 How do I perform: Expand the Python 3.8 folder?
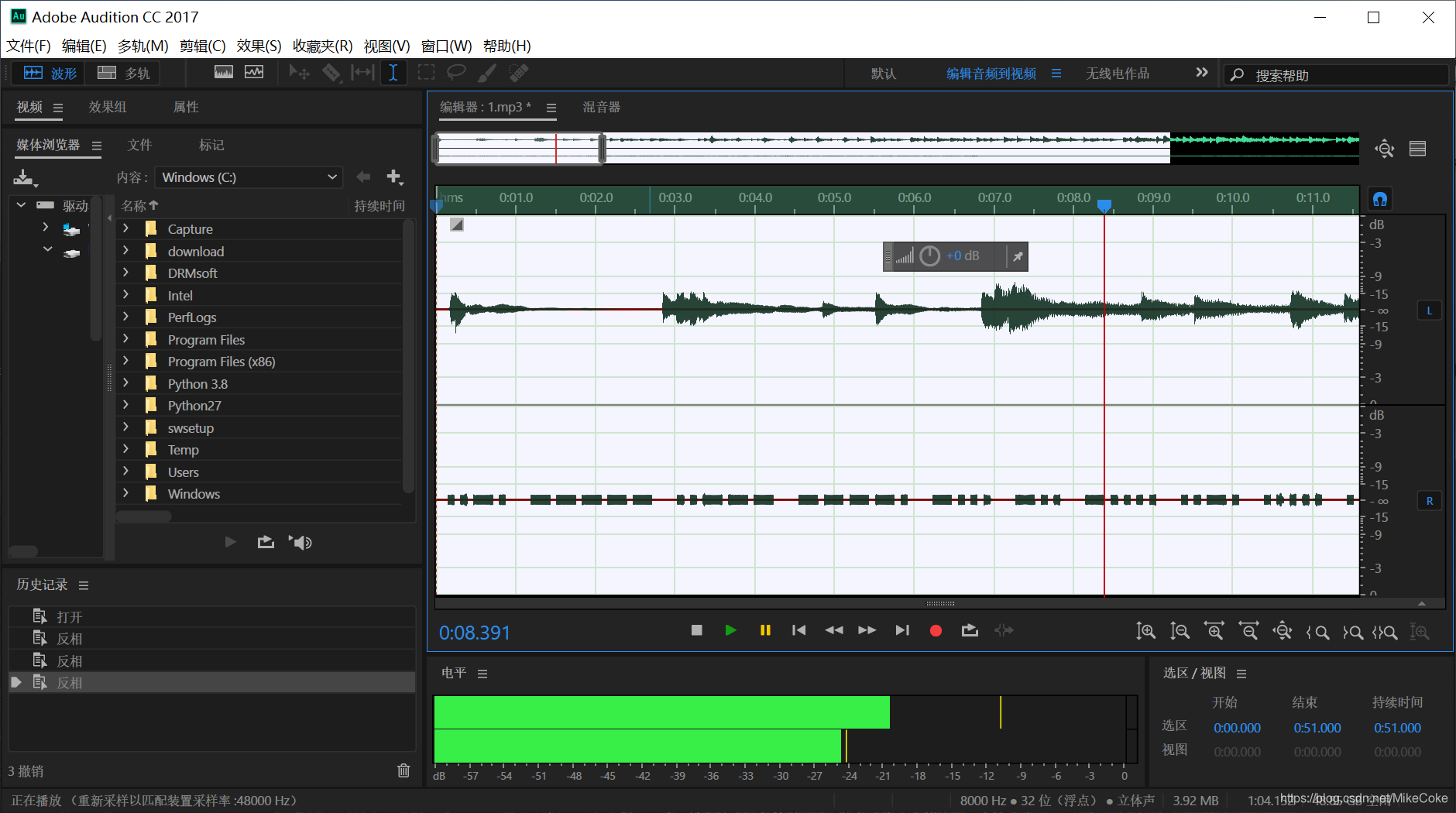tap(125, 383)
